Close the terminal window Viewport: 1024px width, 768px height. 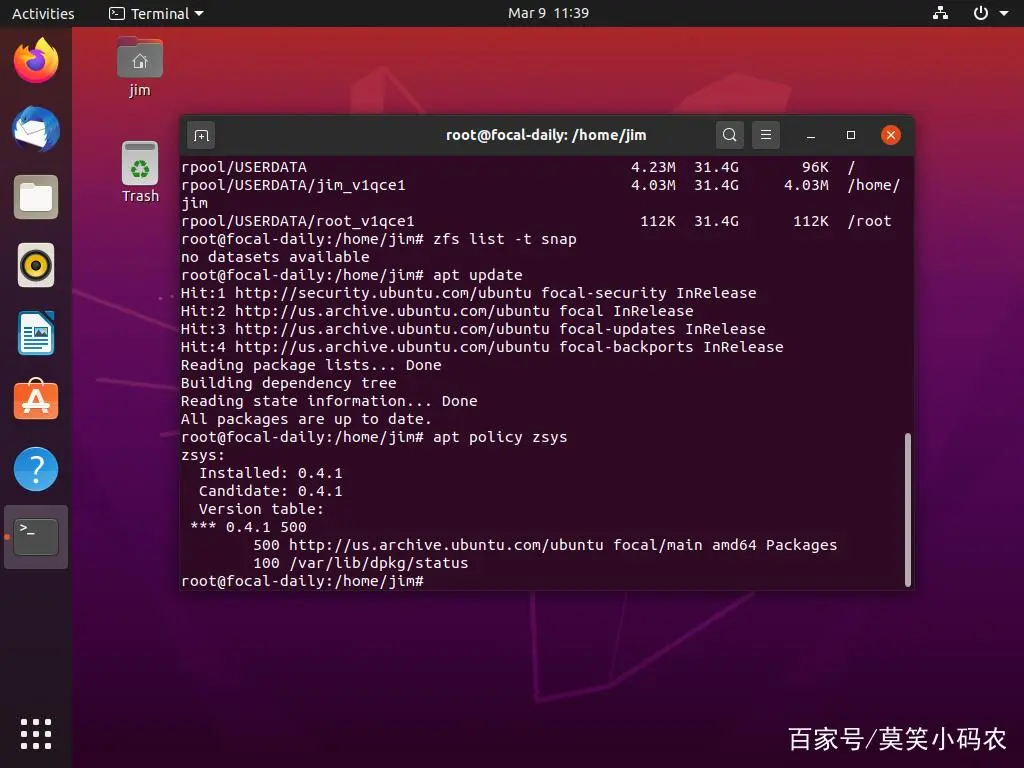[x=891, y=135]
